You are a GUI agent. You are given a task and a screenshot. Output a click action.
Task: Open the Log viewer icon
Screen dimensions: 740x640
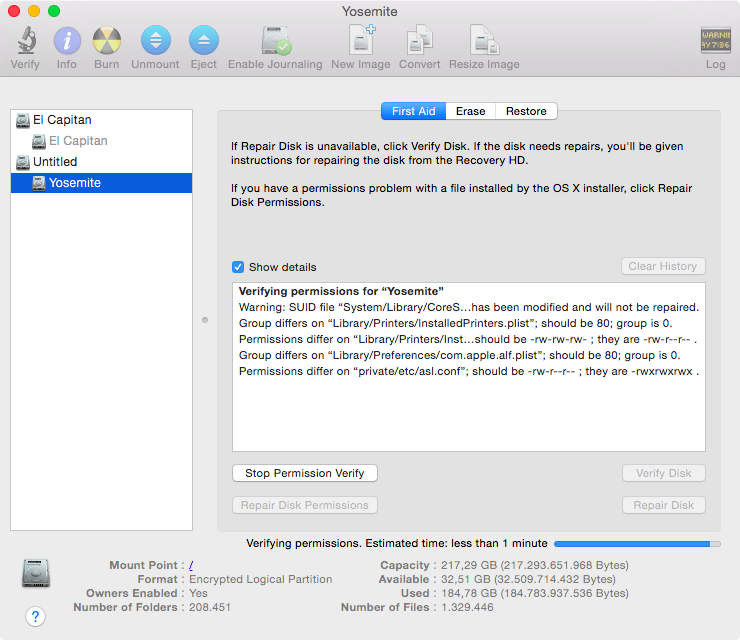[x=715, y=41]
